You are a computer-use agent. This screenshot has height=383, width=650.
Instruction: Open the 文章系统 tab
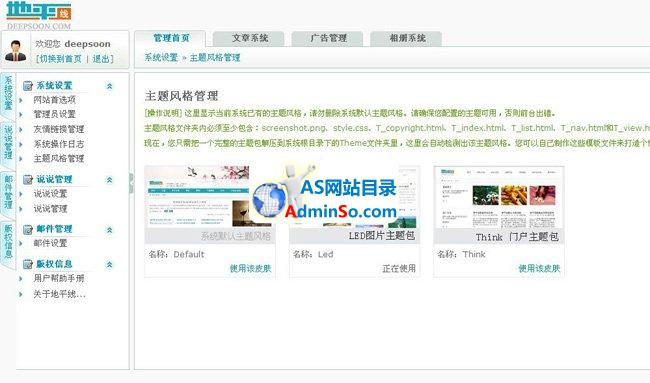coord(249,39)
